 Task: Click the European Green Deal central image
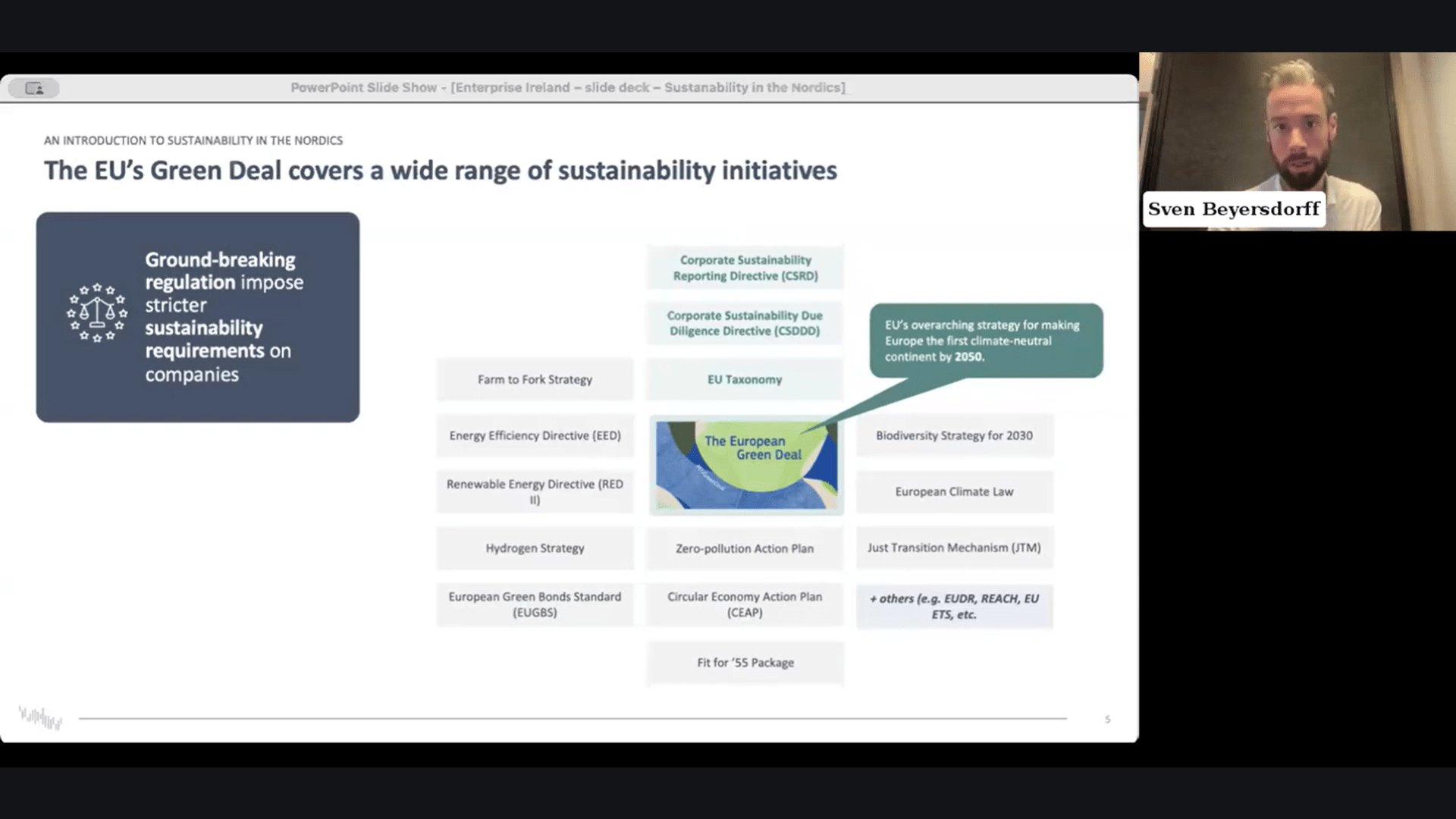[745, 462]
